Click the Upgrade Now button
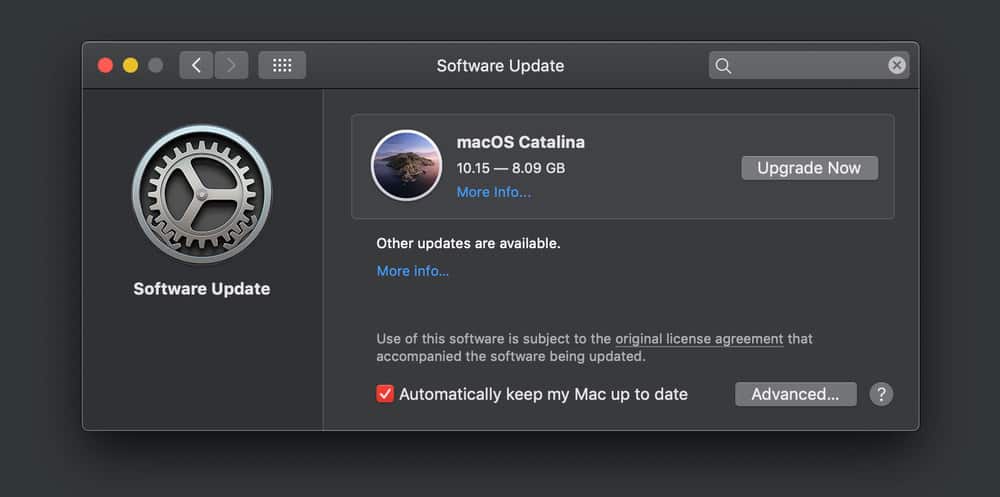 809,168
